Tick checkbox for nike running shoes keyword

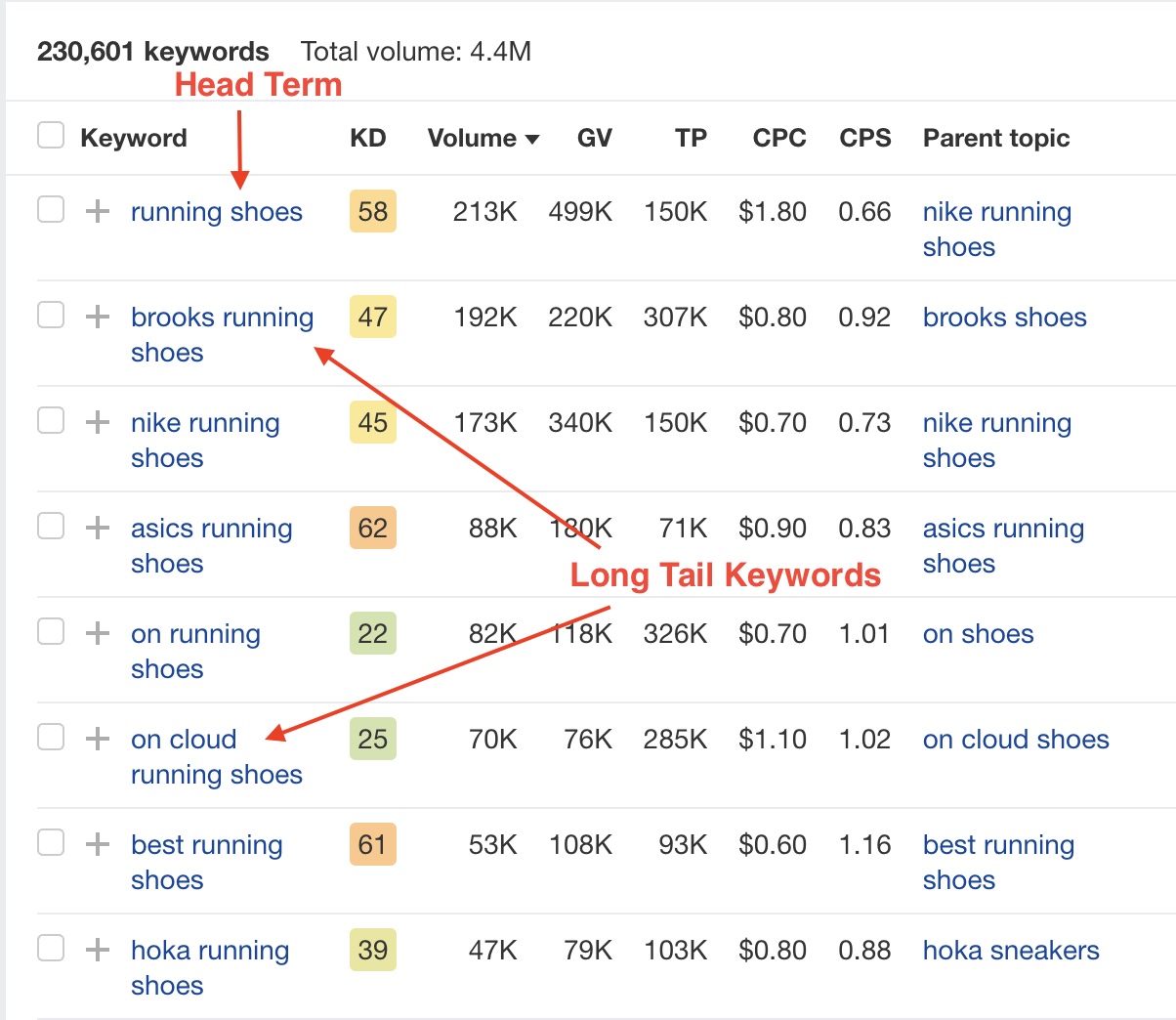tap(51, 420)
